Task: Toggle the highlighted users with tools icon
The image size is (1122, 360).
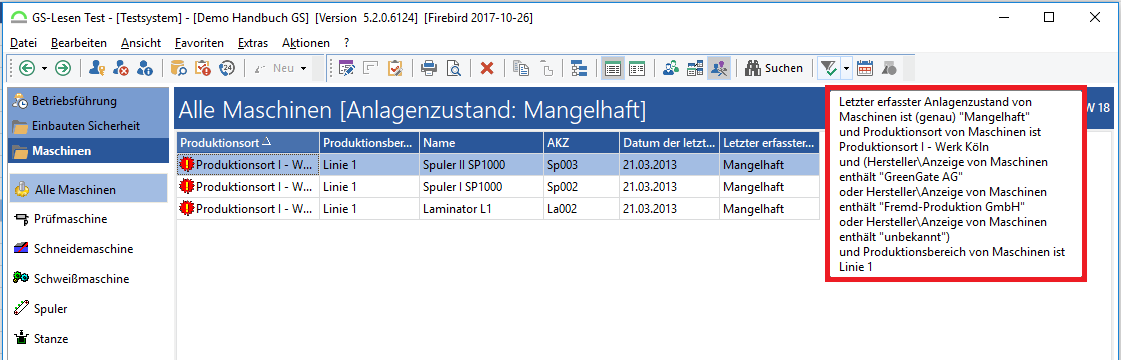Action: point(719,68)
